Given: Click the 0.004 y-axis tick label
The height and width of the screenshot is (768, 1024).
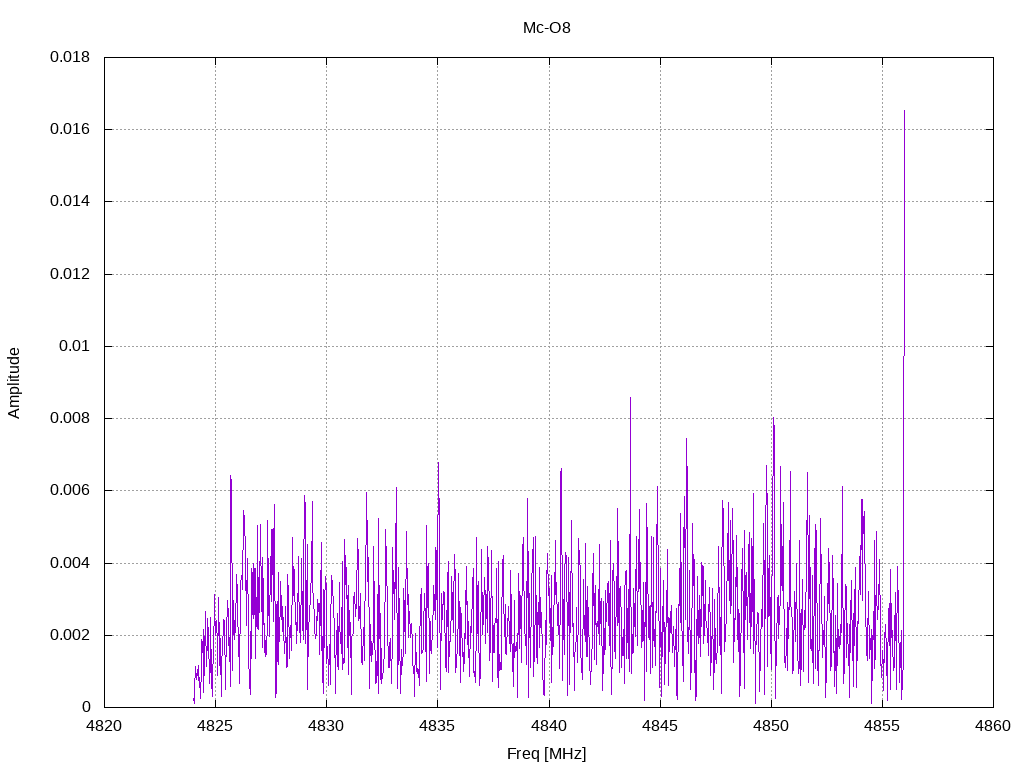Looking at the screenshot, I should [70, 563].
